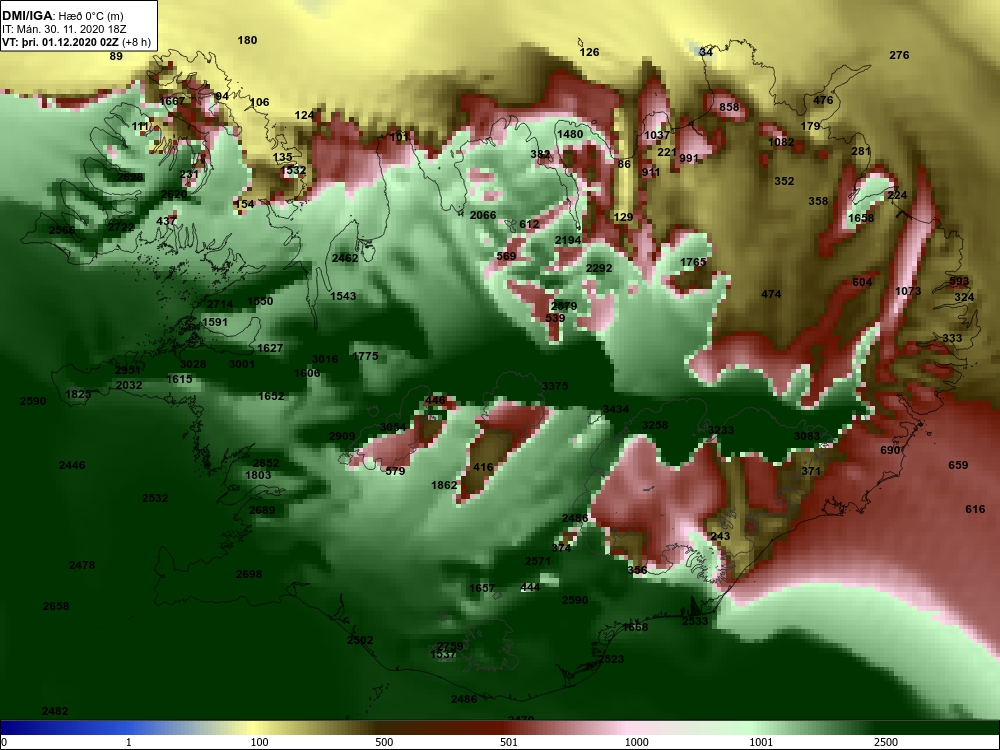Click the map value 690
The height and width of the screenshot is (750, 1000).
(x=890, y=450)
